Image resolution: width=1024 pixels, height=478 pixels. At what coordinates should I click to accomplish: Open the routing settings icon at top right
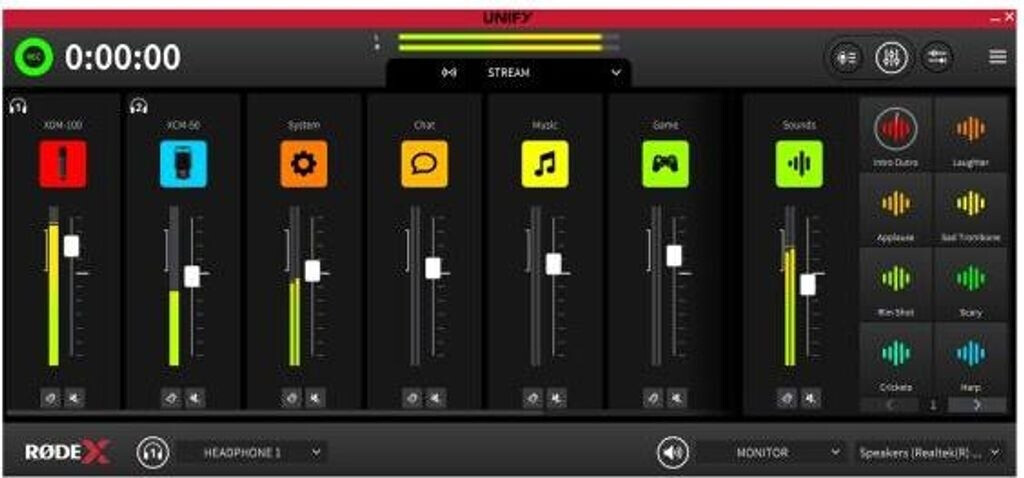(x=937, y=57)
